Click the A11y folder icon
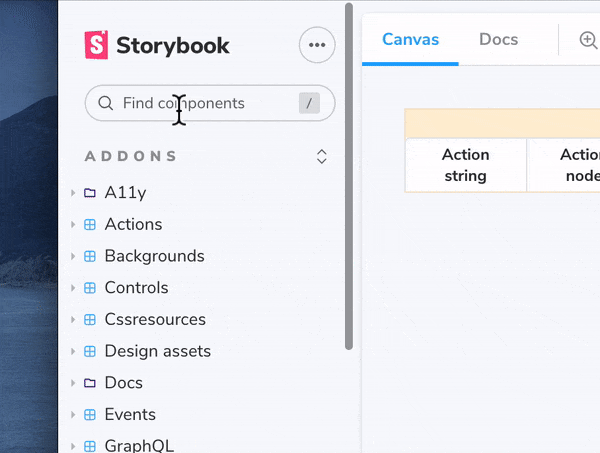The width and height of the screenshot is (600, 453). click(x=90, y=192)
